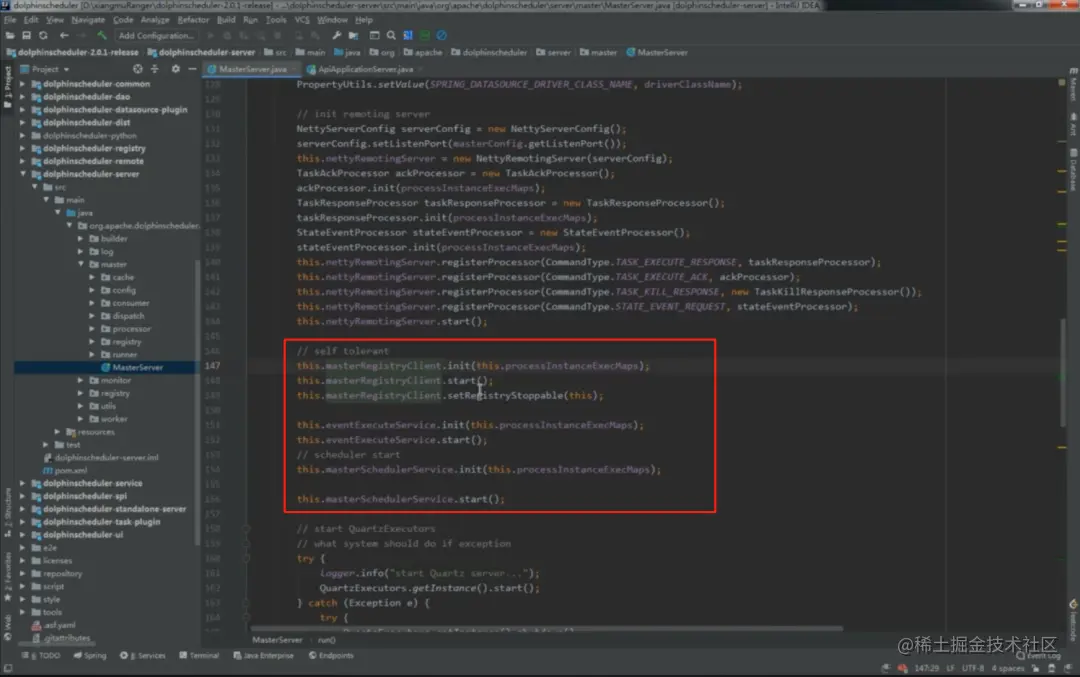
Task: Click the Save All toolbar icon
Action: click(x=26, y=35)
